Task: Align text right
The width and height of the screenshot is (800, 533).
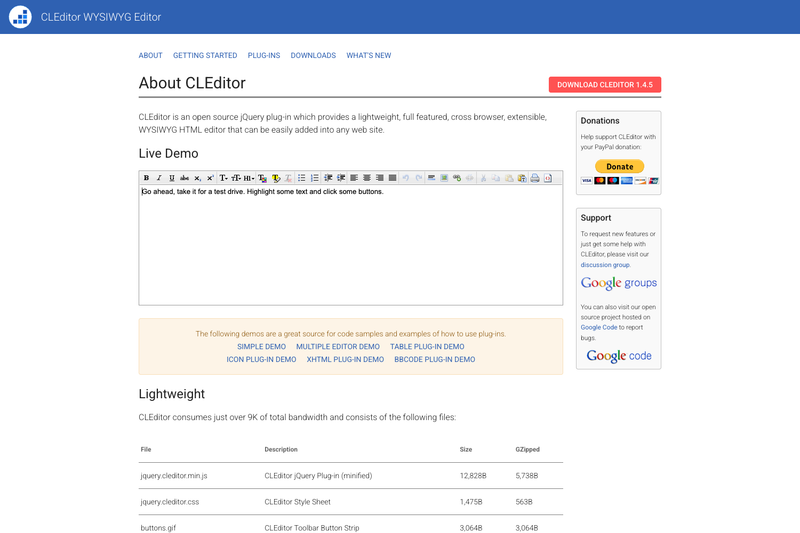Action: (380, 178)
